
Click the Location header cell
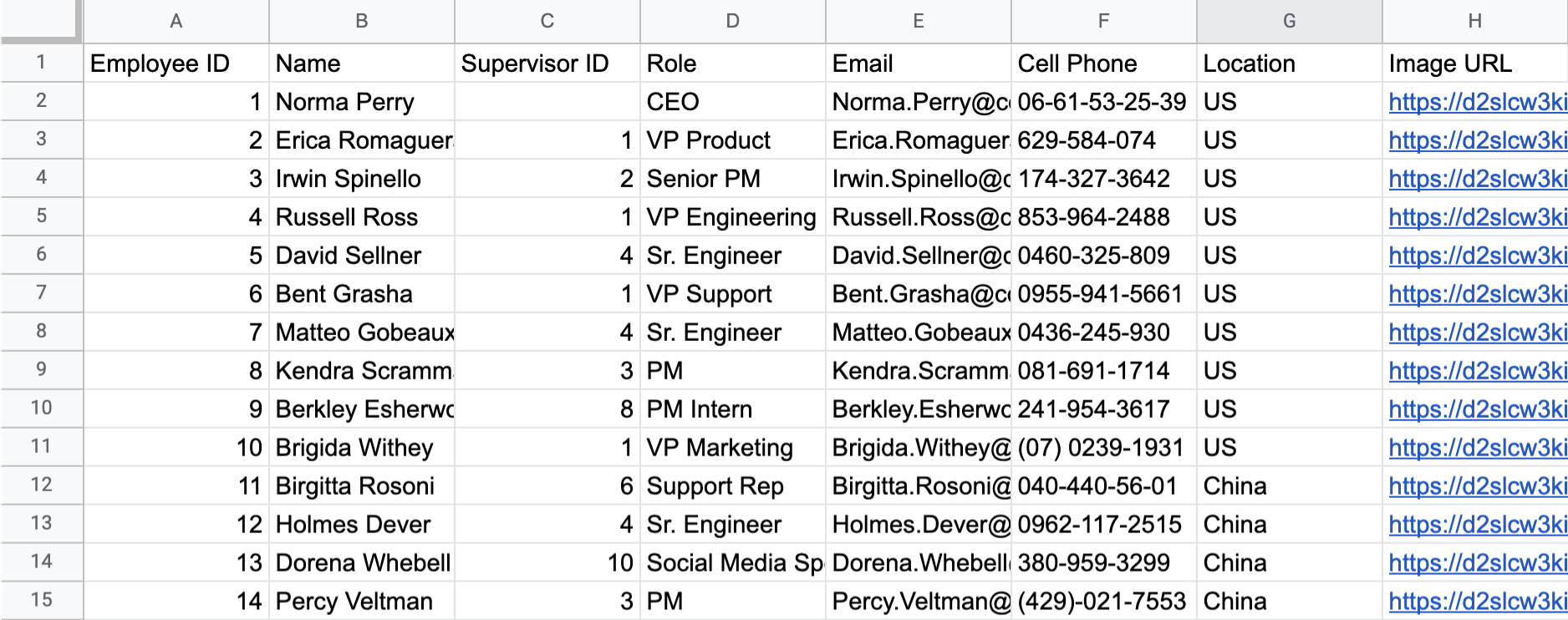(1287, 63)
